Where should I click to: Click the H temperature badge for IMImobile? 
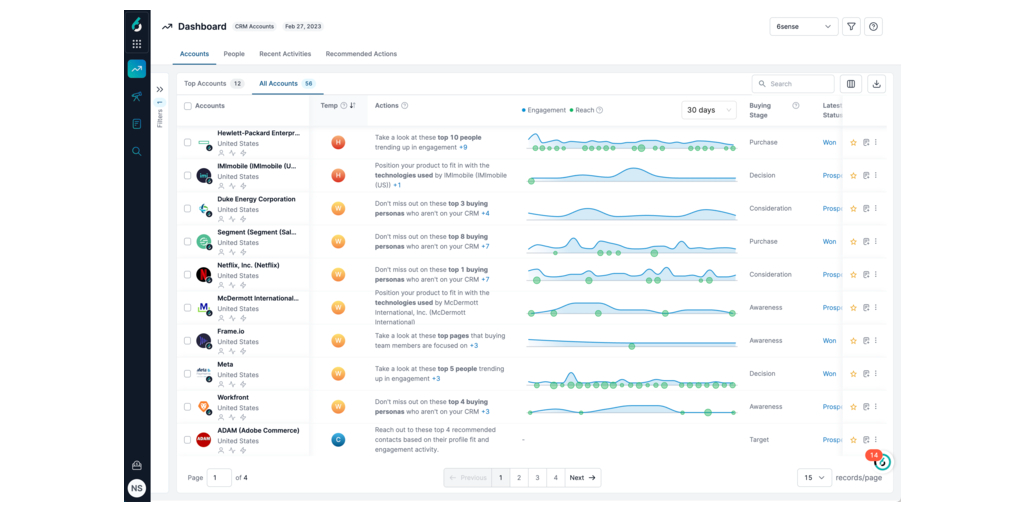tap(338, 175)
